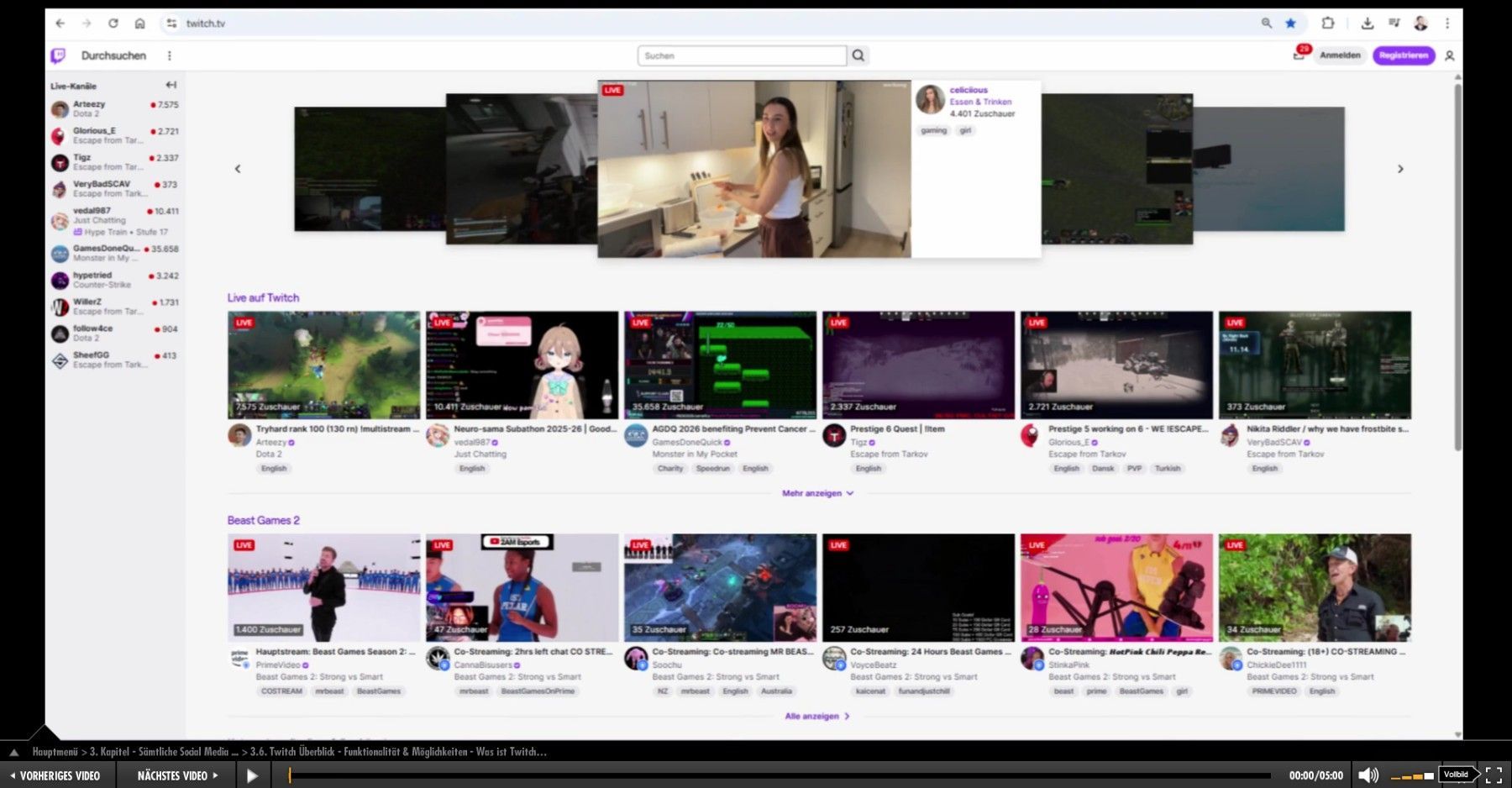Open the Durchsuchen navigation item
This screenshot has height=788, width=1512.
click(113, 55)
